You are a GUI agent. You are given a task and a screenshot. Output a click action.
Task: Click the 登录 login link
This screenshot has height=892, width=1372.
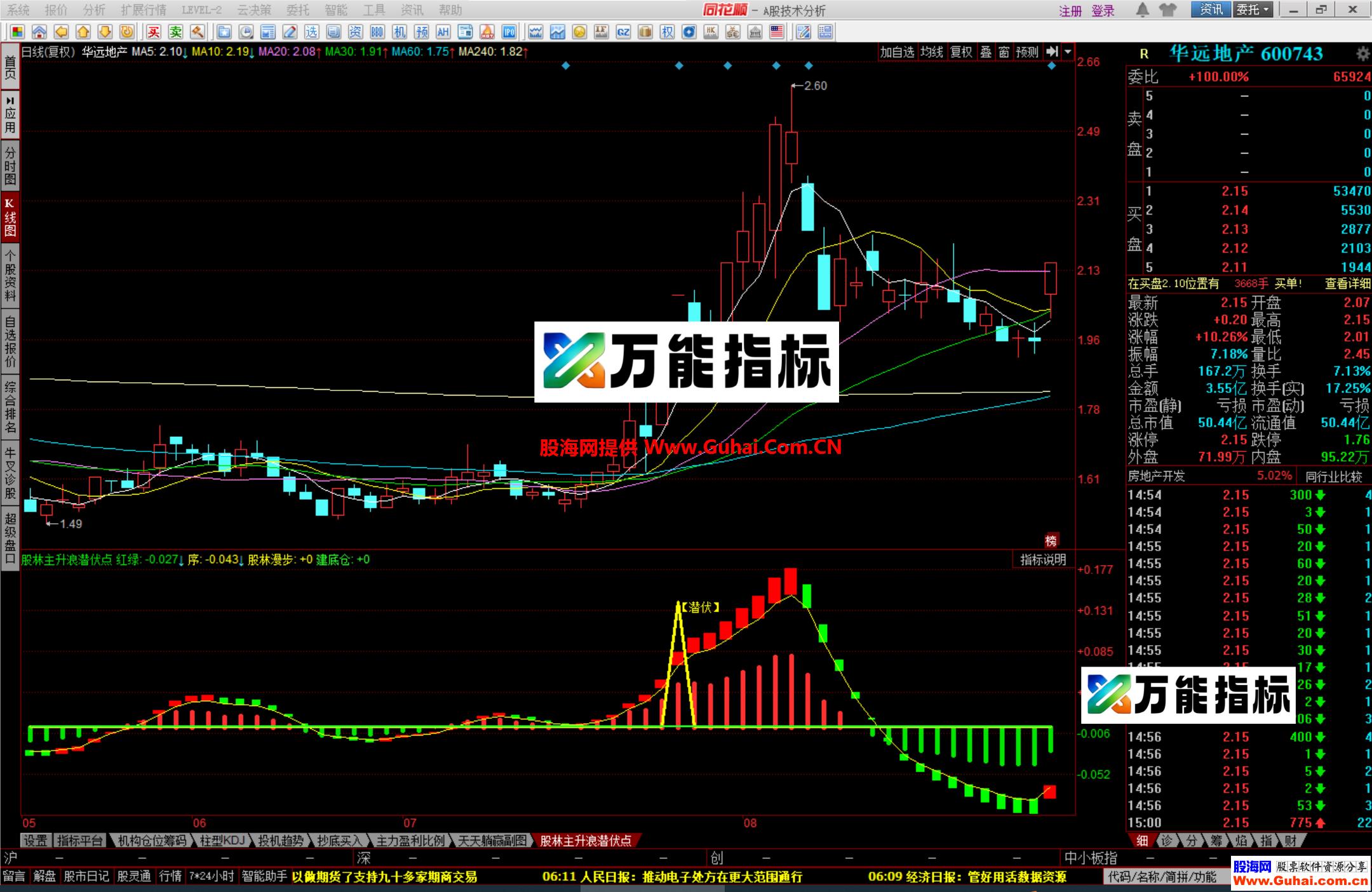point(1103,11)
